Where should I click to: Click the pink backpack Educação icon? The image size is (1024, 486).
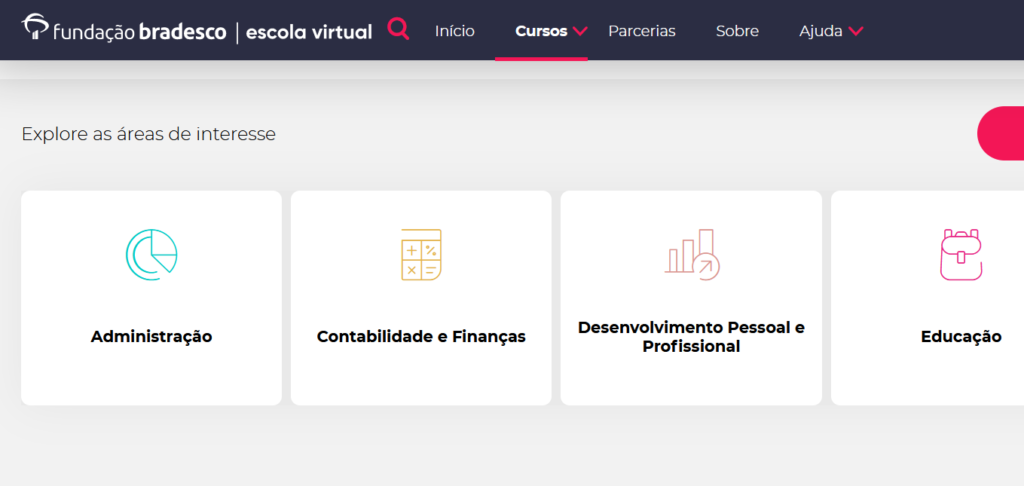tap(961, 255)
